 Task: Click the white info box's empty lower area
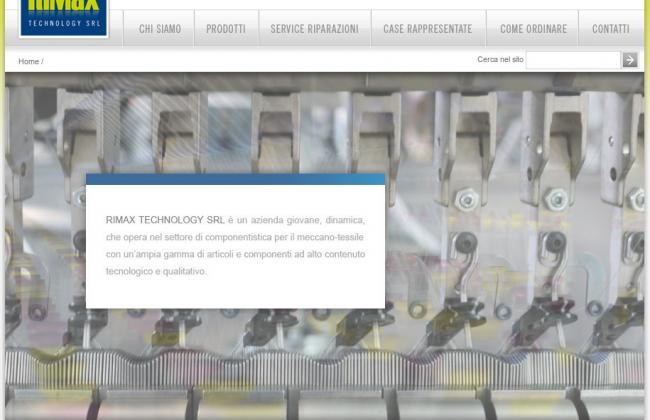[235, 293]
